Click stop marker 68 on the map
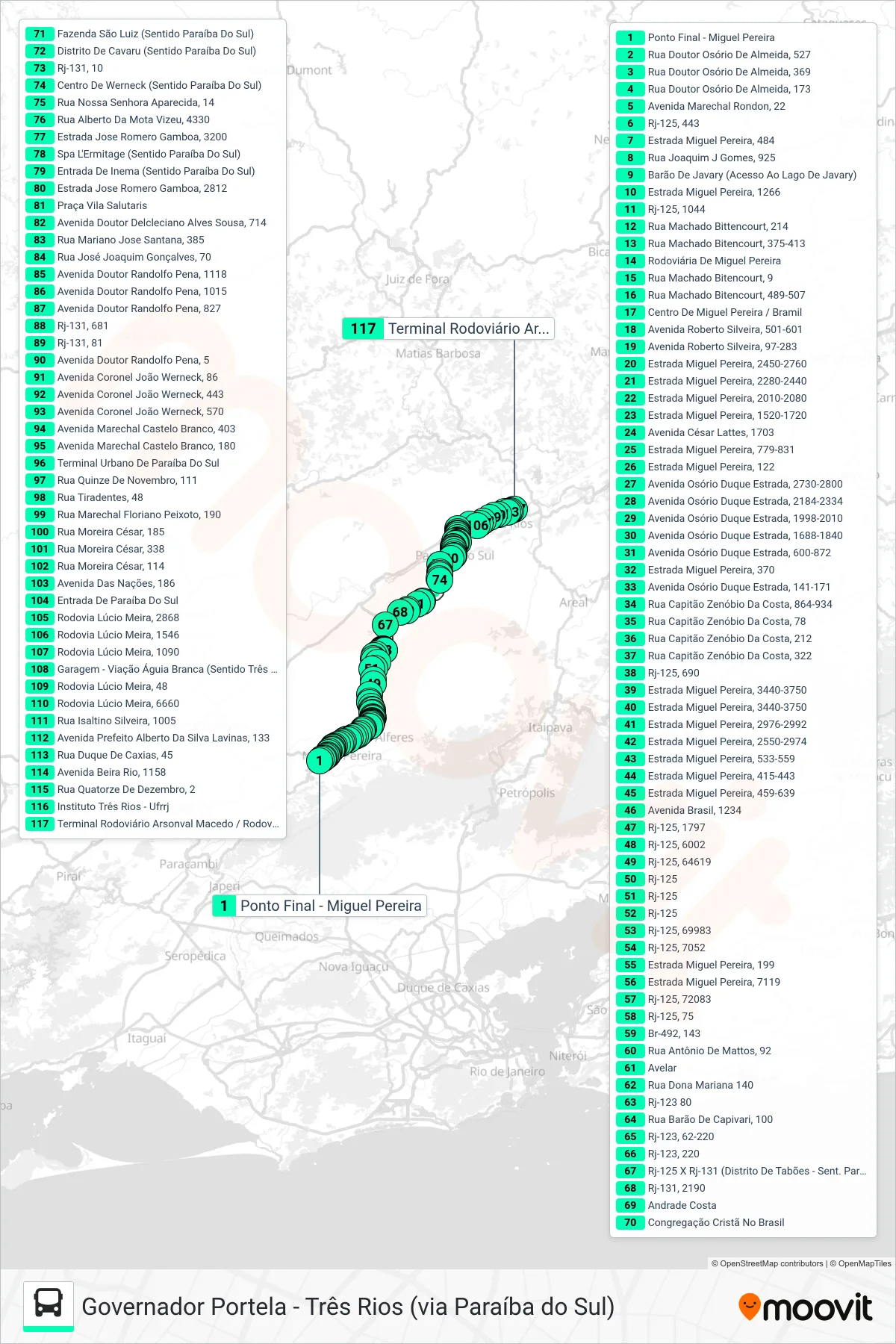 (x=401, y=612)
